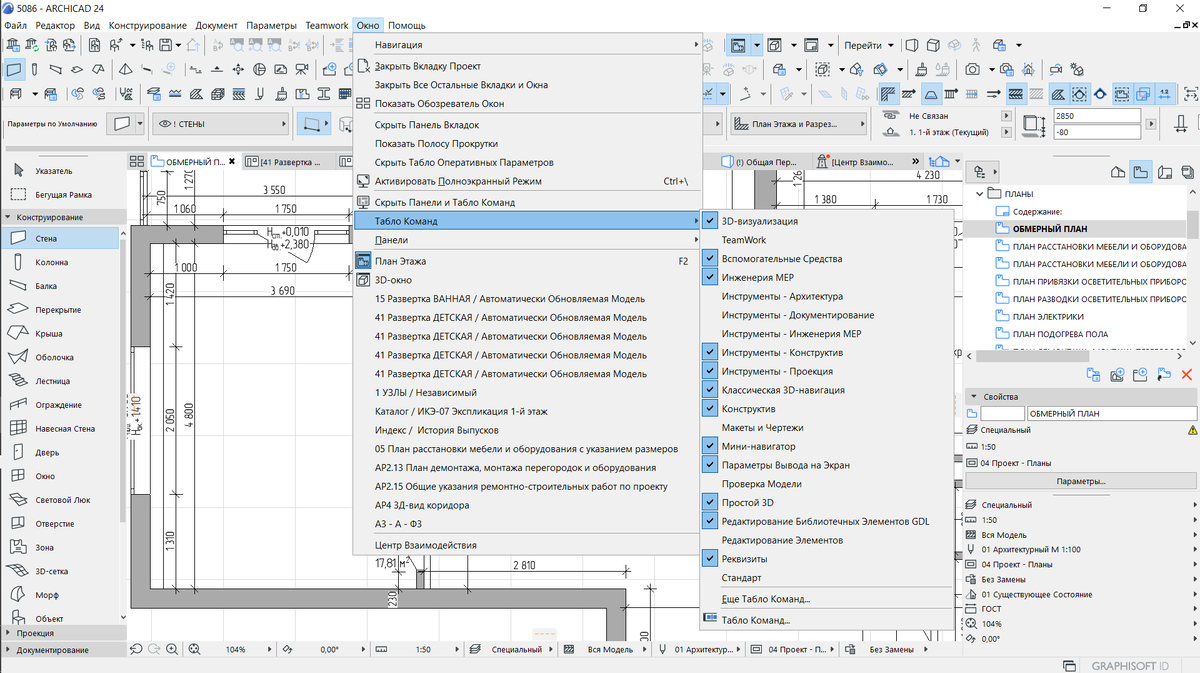Select the Световой Люк tool
This screenshot has width=1200, height=673.
pyautogui.click(x=60, y=500)
